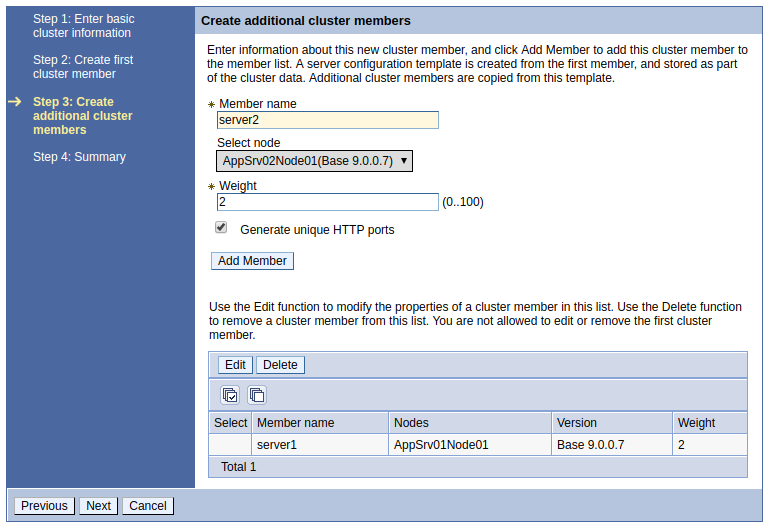Click the server1 member name cell
Image resolution: width=766 pixels, height=527 pixels.
point(320,445)
